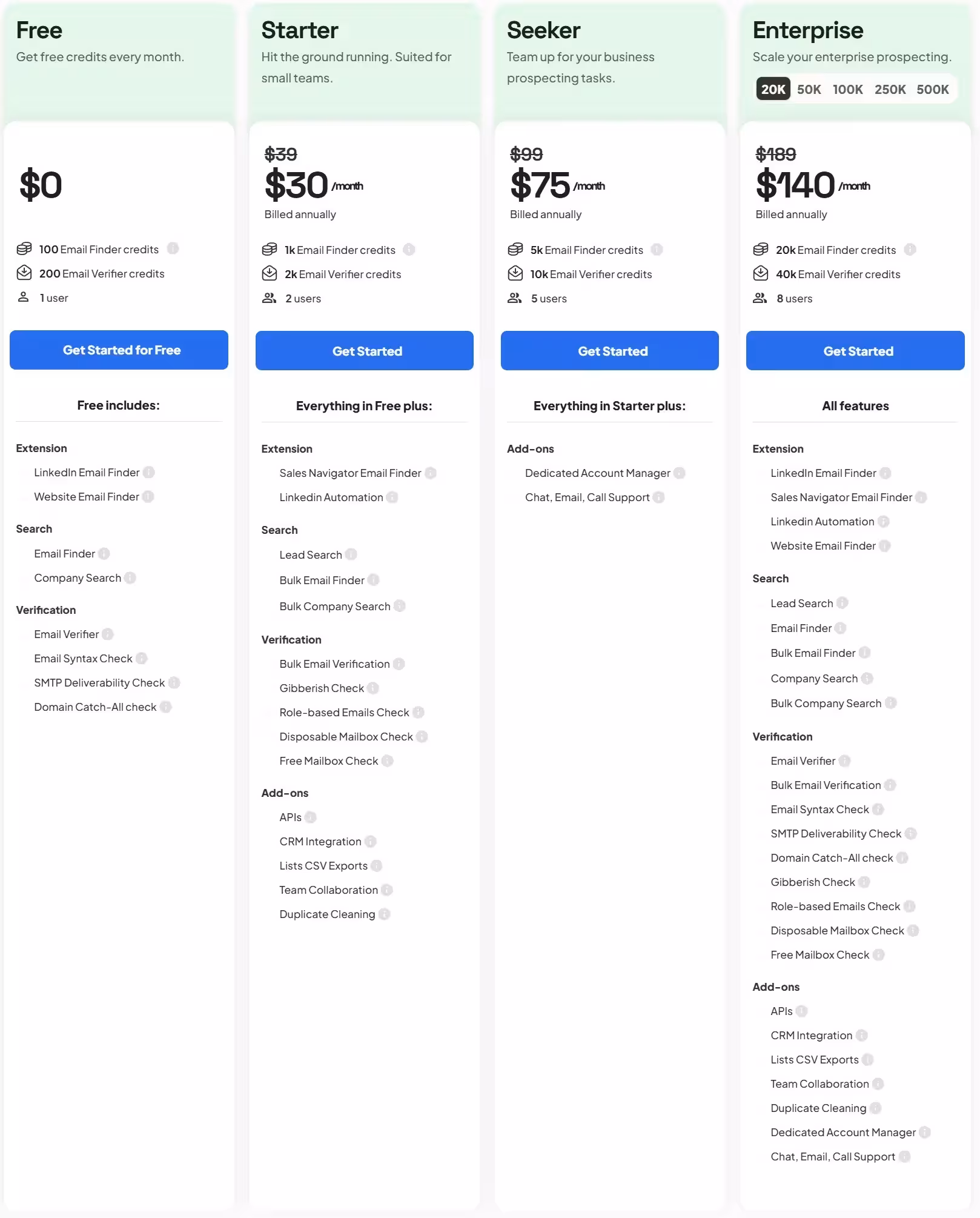Click Get Started under the Enterprise plan
The height and width of the screenshot is (1218, 980).
(855, 351)
